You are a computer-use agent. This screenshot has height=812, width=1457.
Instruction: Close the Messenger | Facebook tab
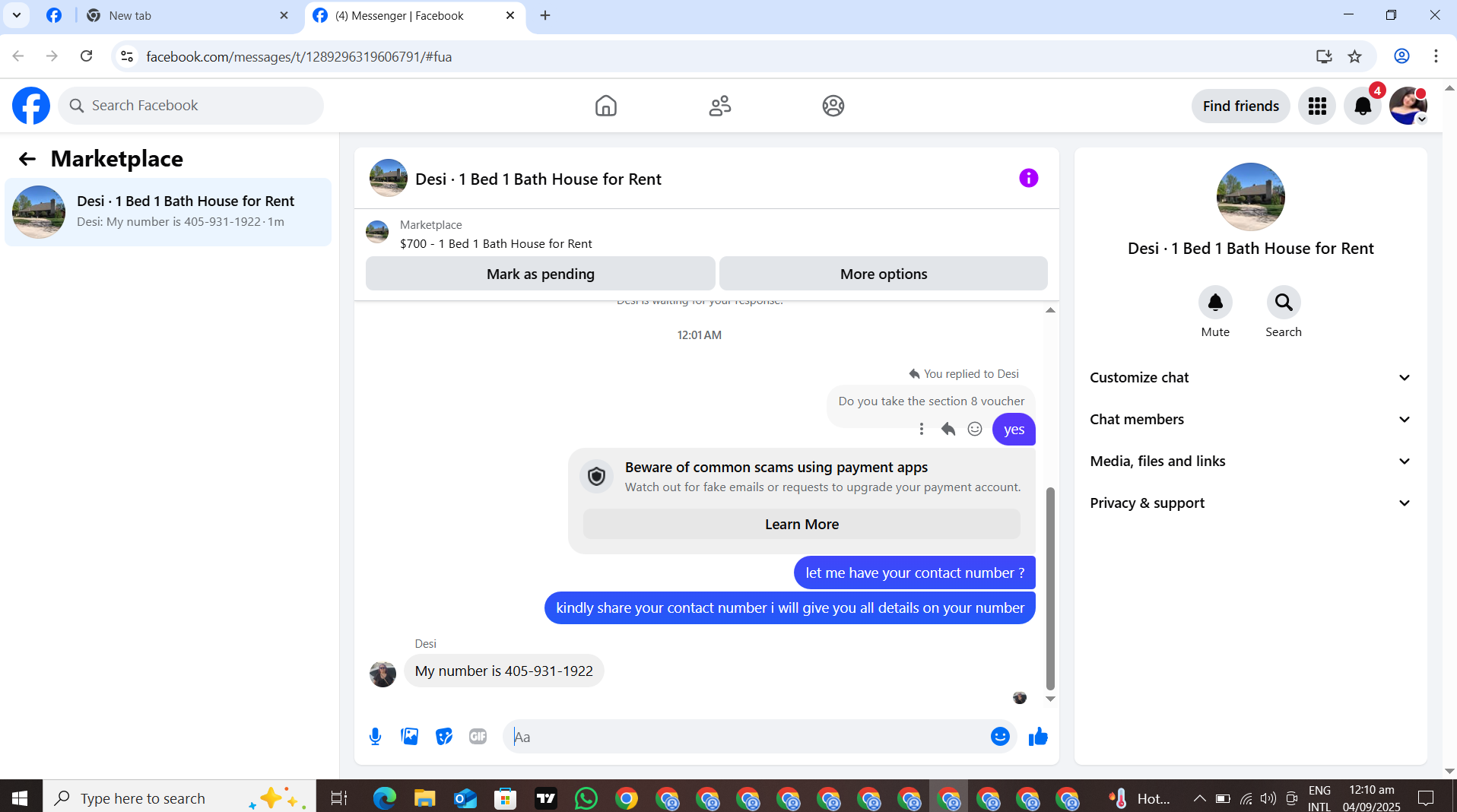510,15
